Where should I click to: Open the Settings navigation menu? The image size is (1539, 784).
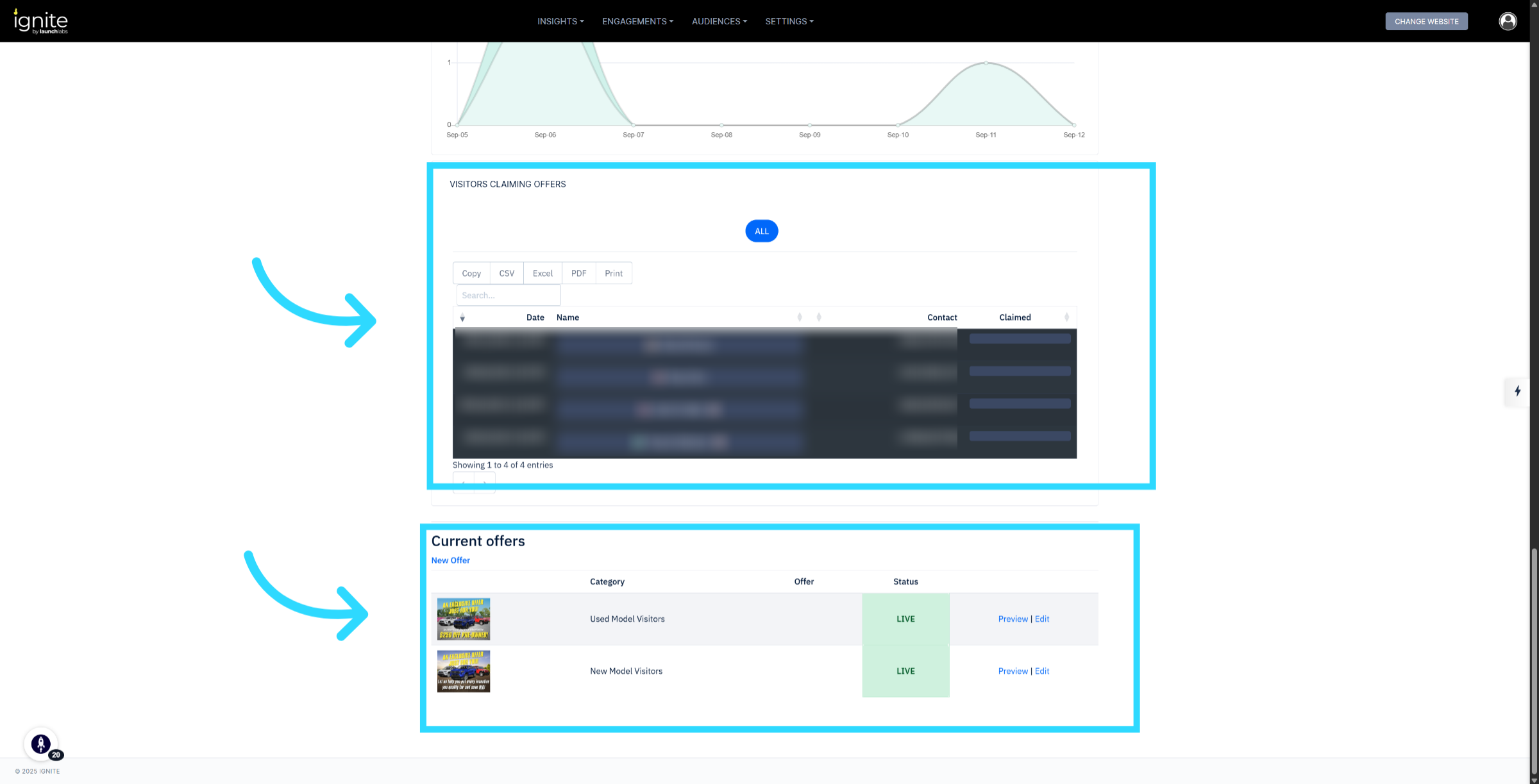pyautogui.click(x=789, y=21)
